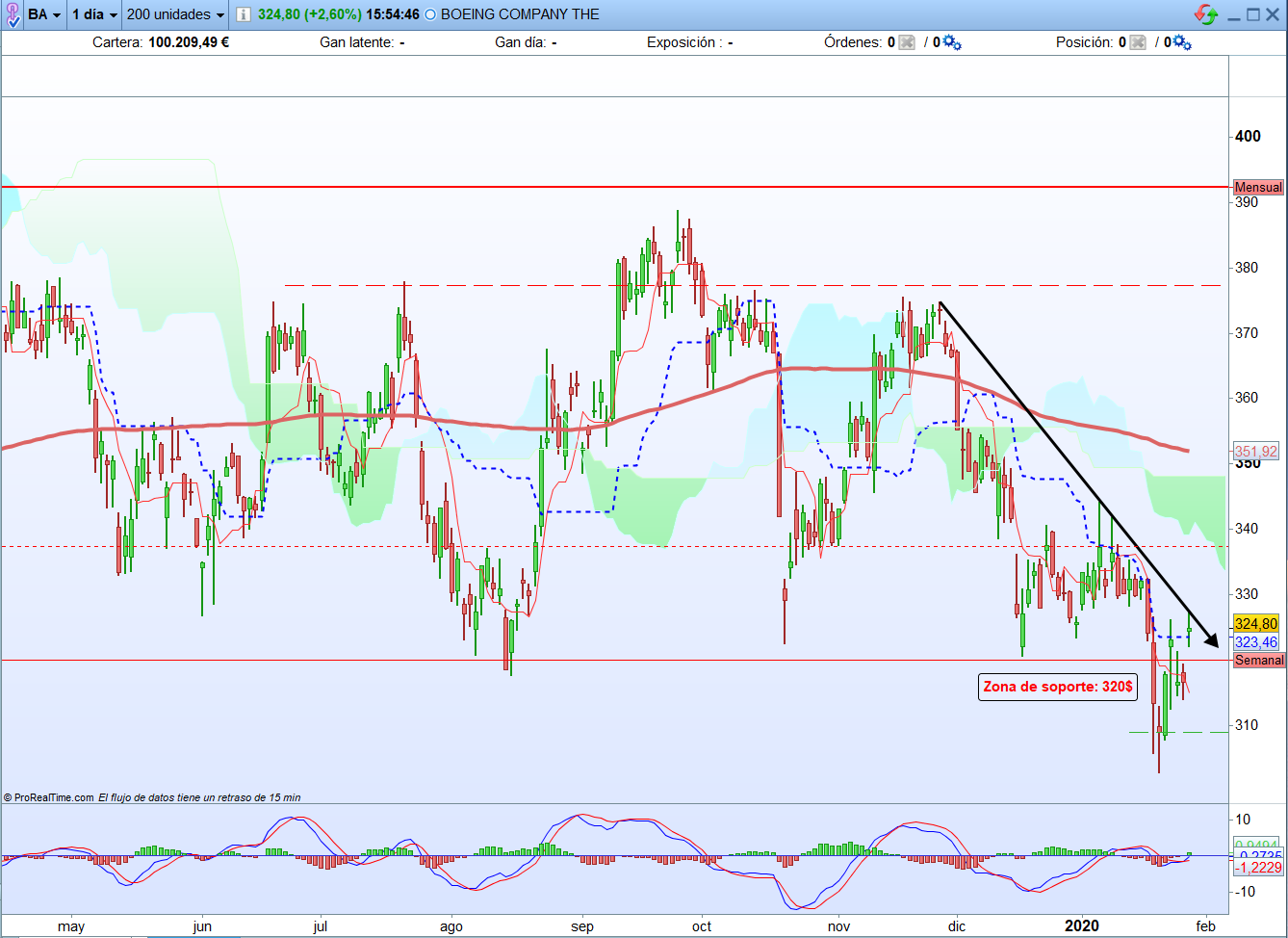This screenshot has height=938, width=1288.
Task: Click the -1,2229 indicator value label
Action: click(x=1258, y=868)
